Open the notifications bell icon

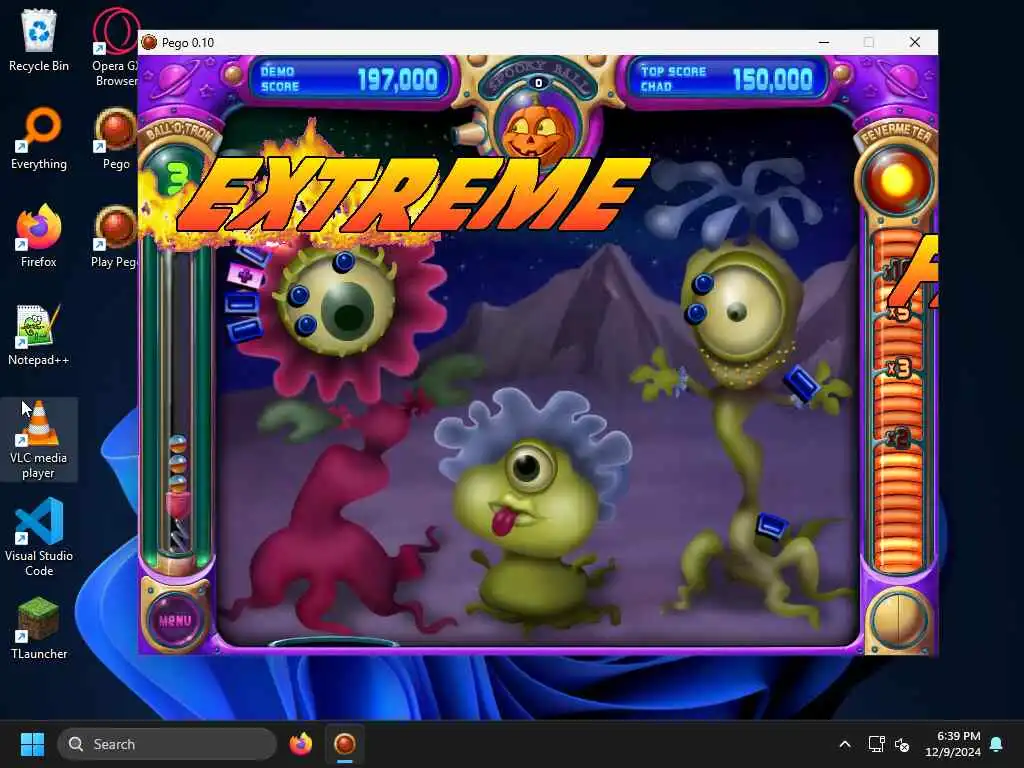(x=996, y=744)
